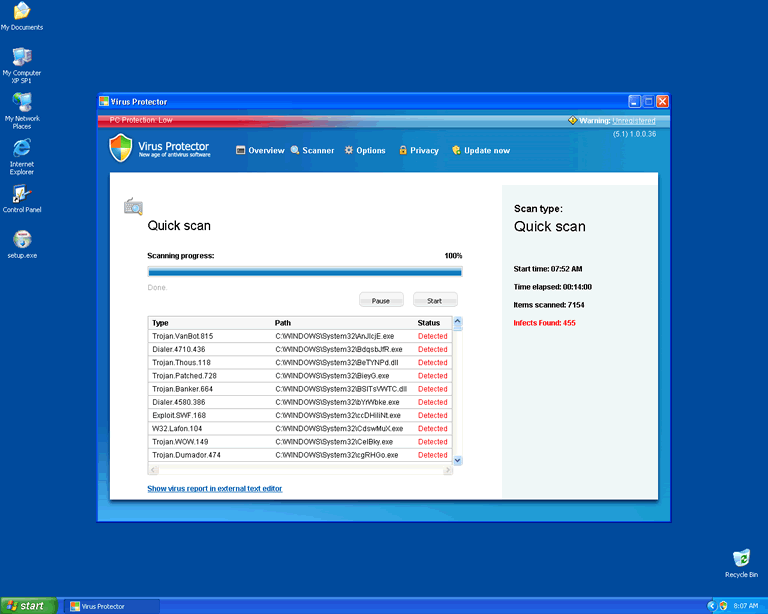Go to the Privacy tab
Image resolution: width=768 pixels, height=614 pixels.
point(419,150)
